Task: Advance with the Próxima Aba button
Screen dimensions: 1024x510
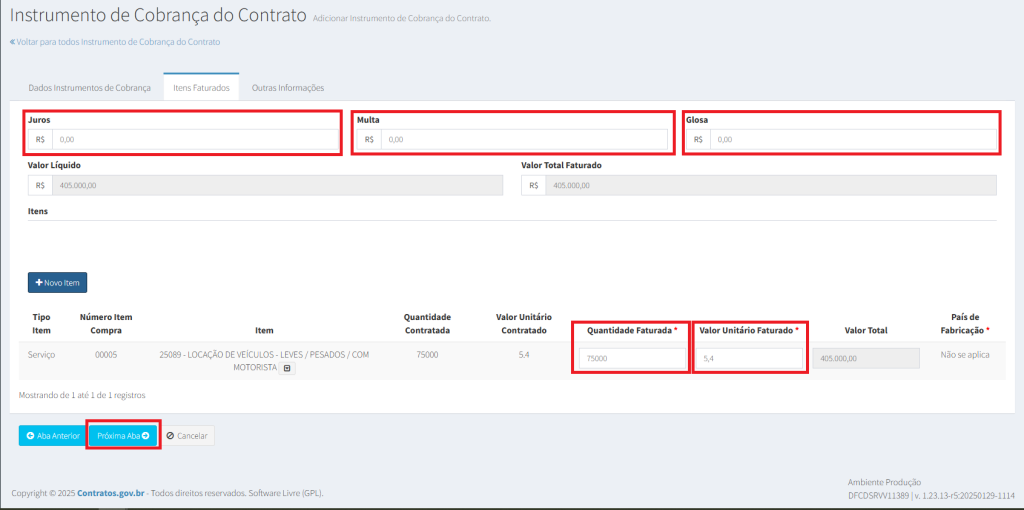Action: click(x=123, y=436)
